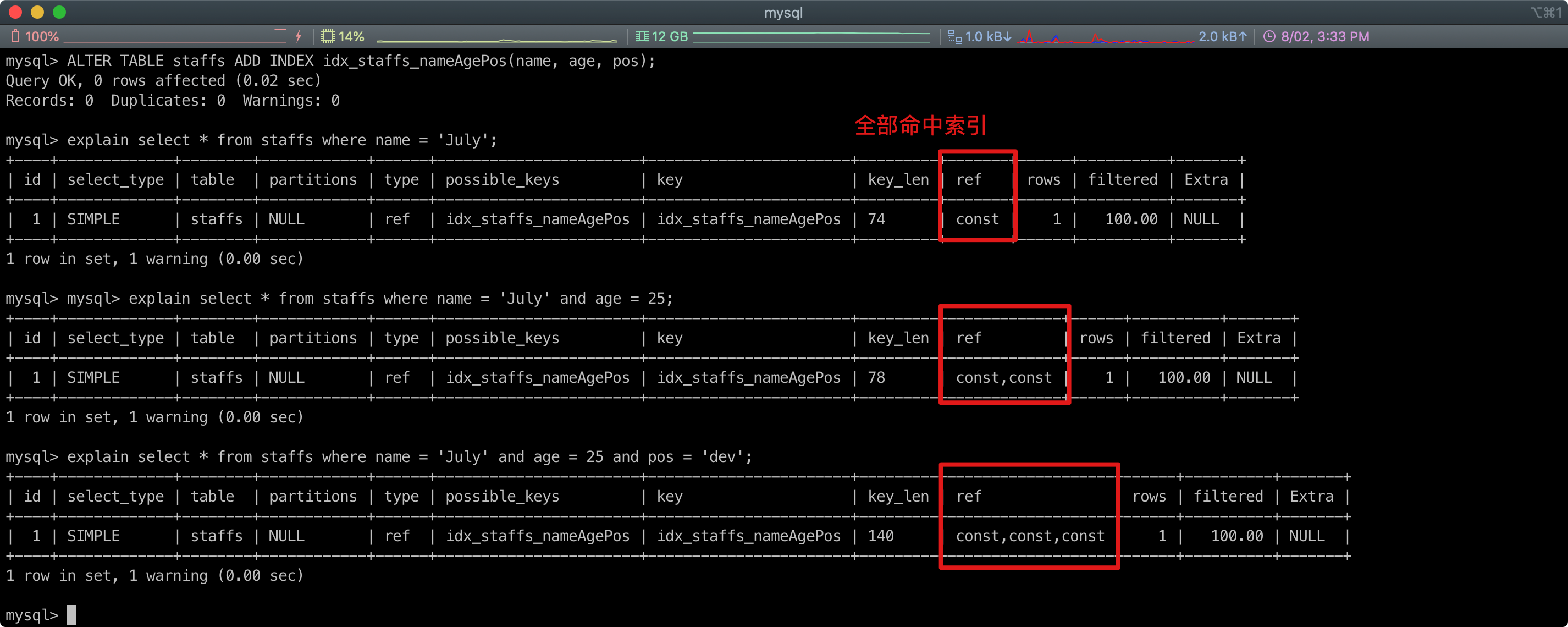
Task: Click the 1.0 kB download rate label
Action: [988, 36]
